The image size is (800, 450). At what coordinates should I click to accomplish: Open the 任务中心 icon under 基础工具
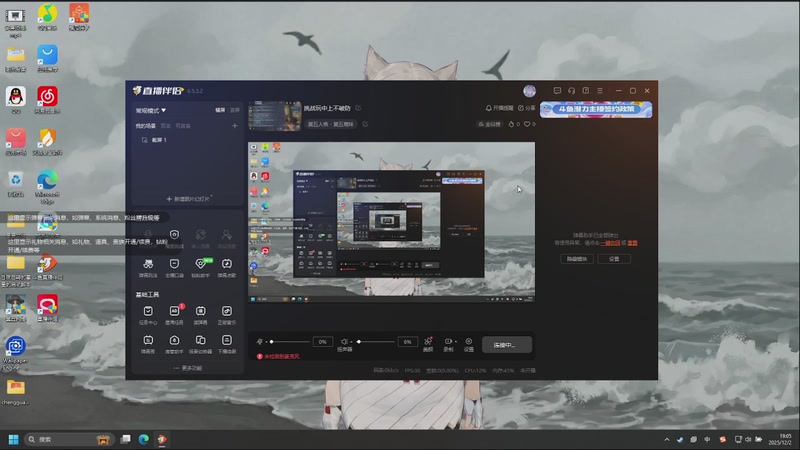click(148, 311)
